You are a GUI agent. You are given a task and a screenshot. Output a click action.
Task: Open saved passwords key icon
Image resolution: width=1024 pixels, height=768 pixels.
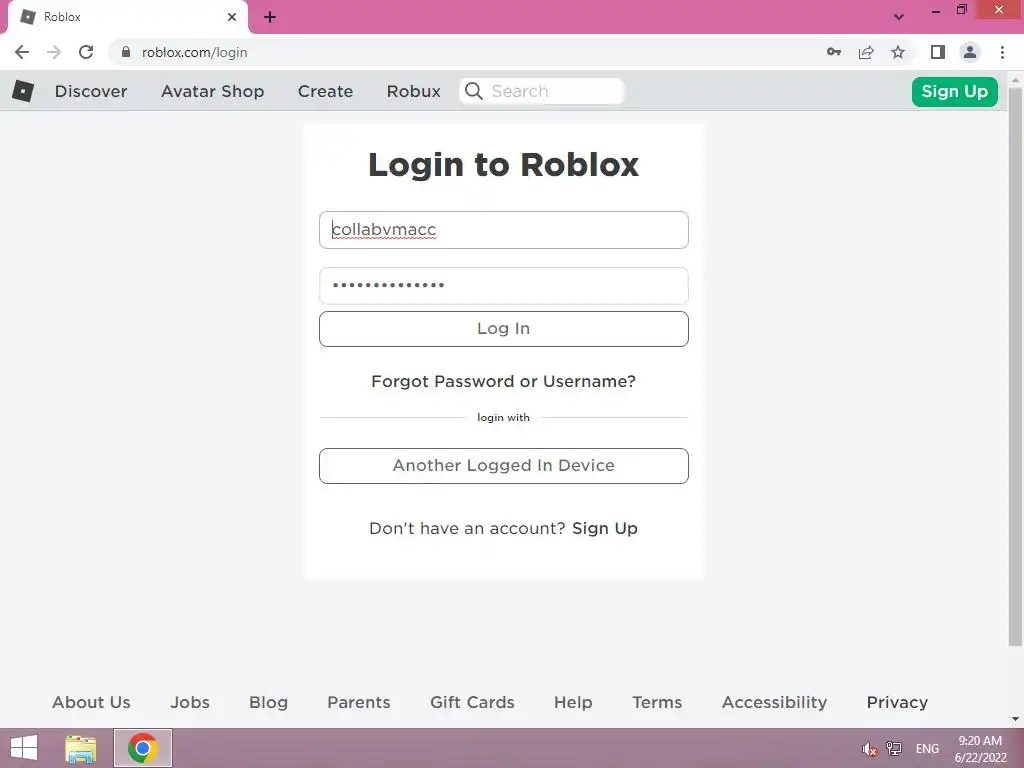pos(833,52)
